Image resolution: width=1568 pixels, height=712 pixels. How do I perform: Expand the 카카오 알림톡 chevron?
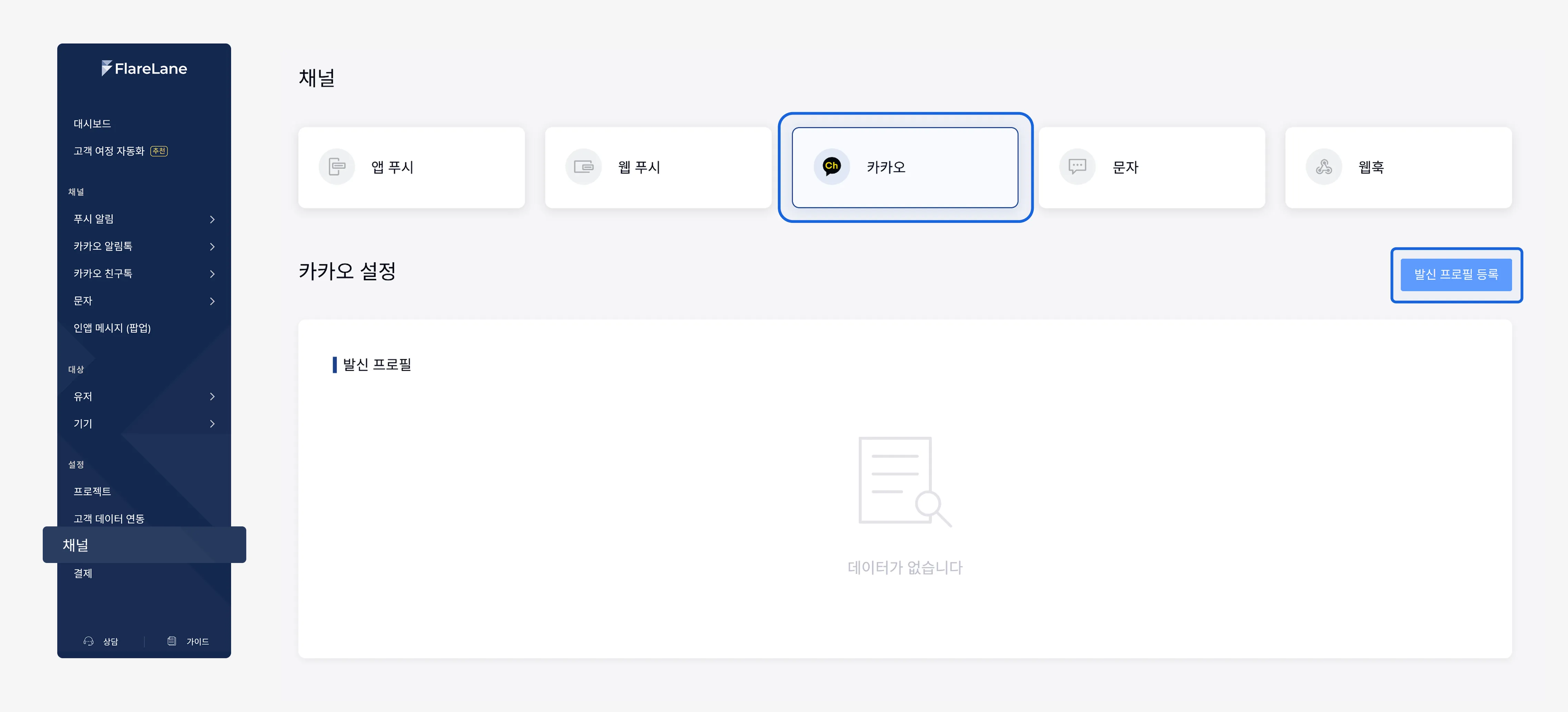(x=212, y=246)
